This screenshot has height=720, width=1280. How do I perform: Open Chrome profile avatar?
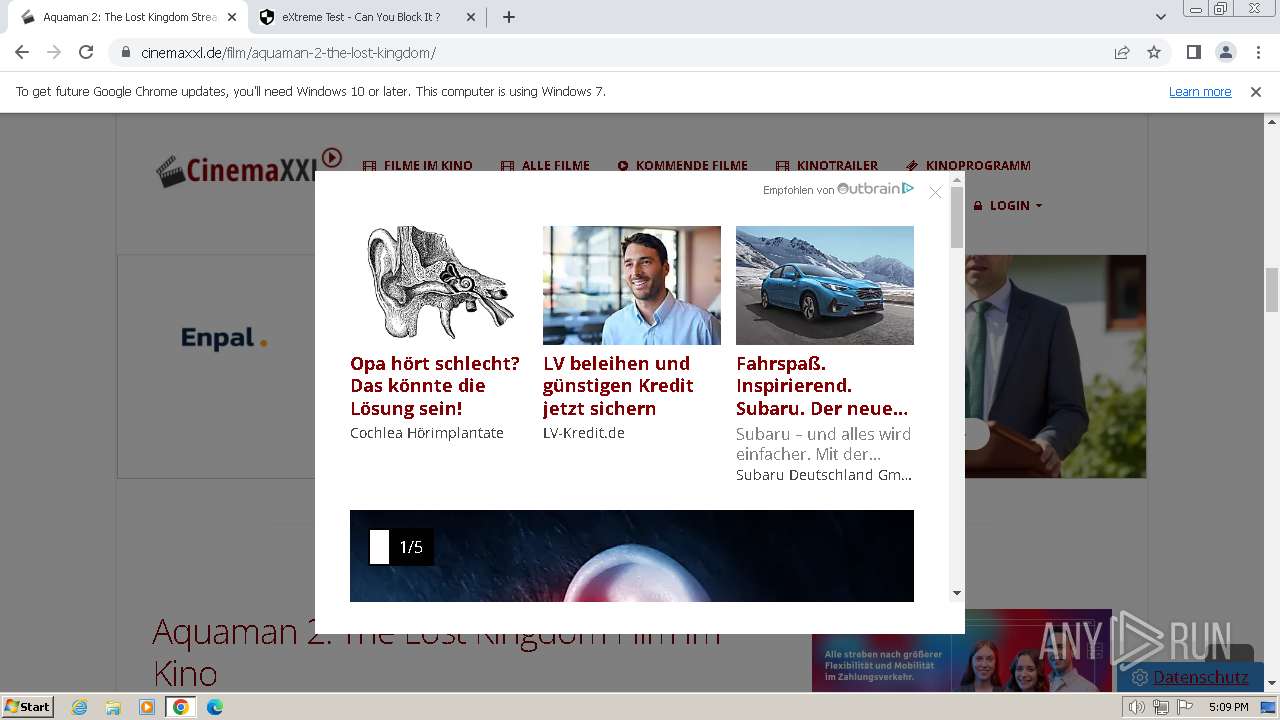point(1226,53)
